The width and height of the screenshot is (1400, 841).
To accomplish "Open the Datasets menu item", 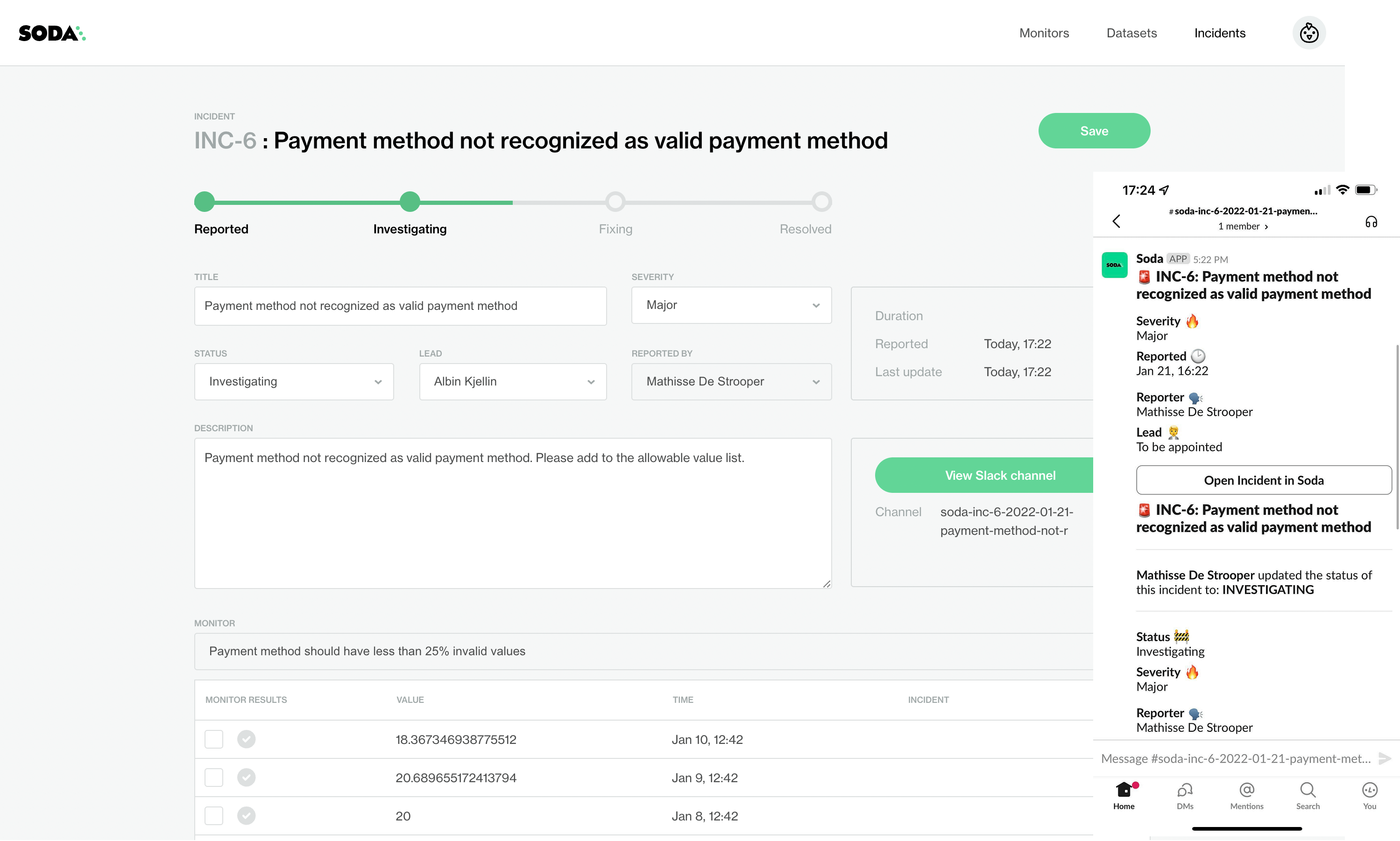I will pyautogui.click(x=1131, y=33).
